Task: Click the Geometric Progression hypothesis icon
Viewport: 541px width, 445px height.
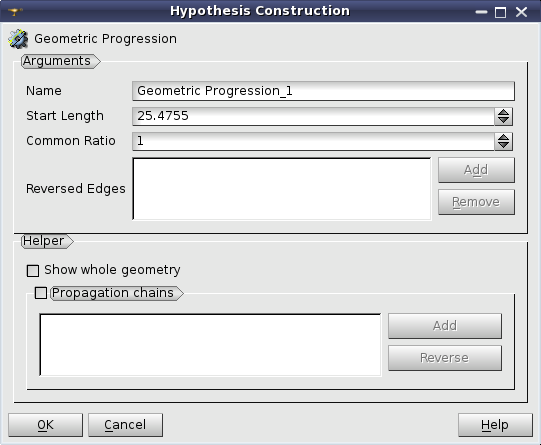Action: tap(18, 39)
